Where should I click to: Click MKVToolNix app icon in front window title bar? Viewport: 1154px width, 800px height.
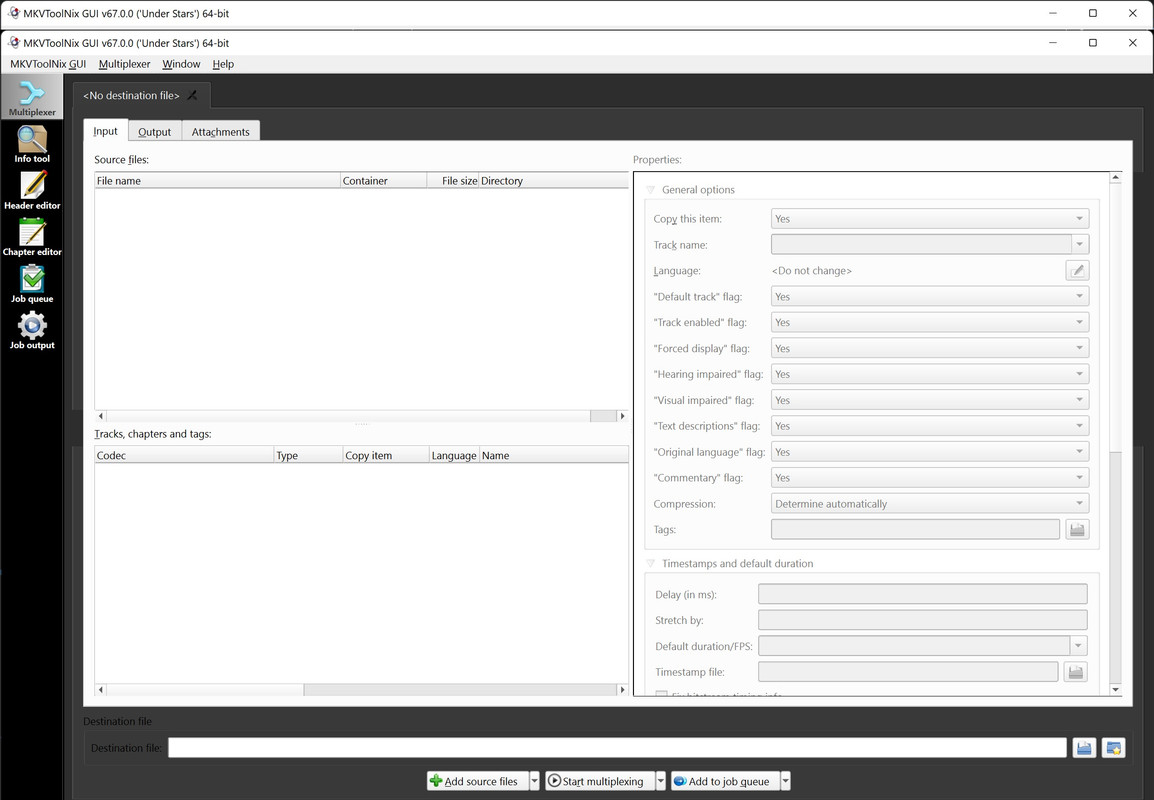pyautogui.click(x=14, y=43)
